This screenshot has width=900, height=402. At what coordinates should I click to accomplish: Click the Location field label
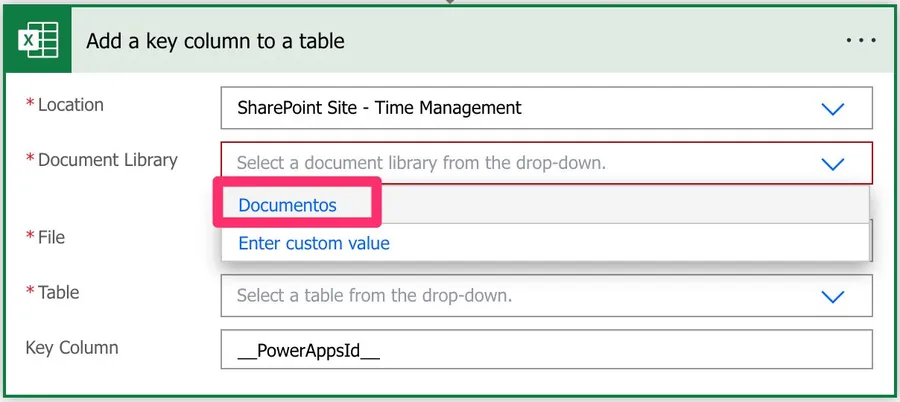point(70,105)
